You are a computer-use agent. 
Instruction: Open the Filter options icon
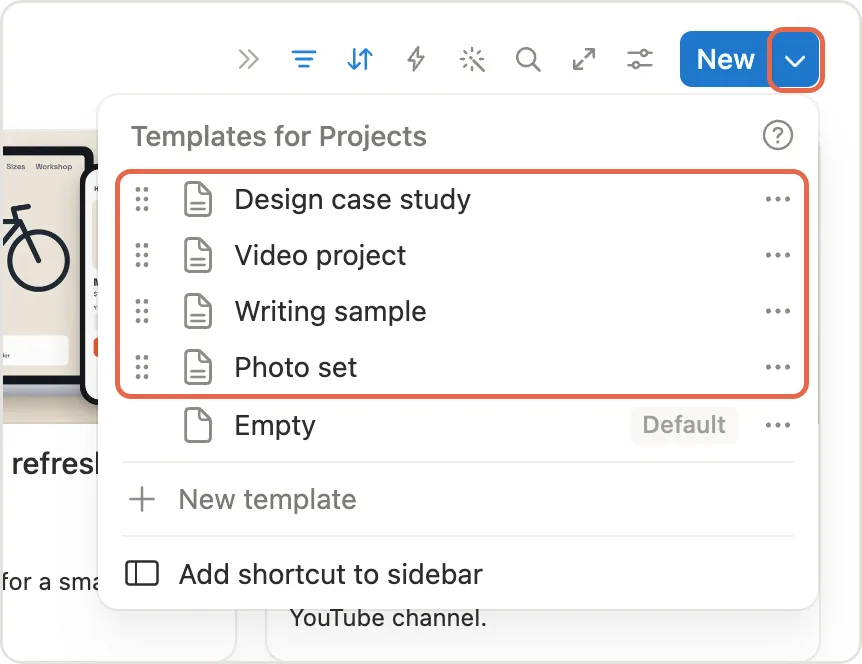click(x=304, y=59)
